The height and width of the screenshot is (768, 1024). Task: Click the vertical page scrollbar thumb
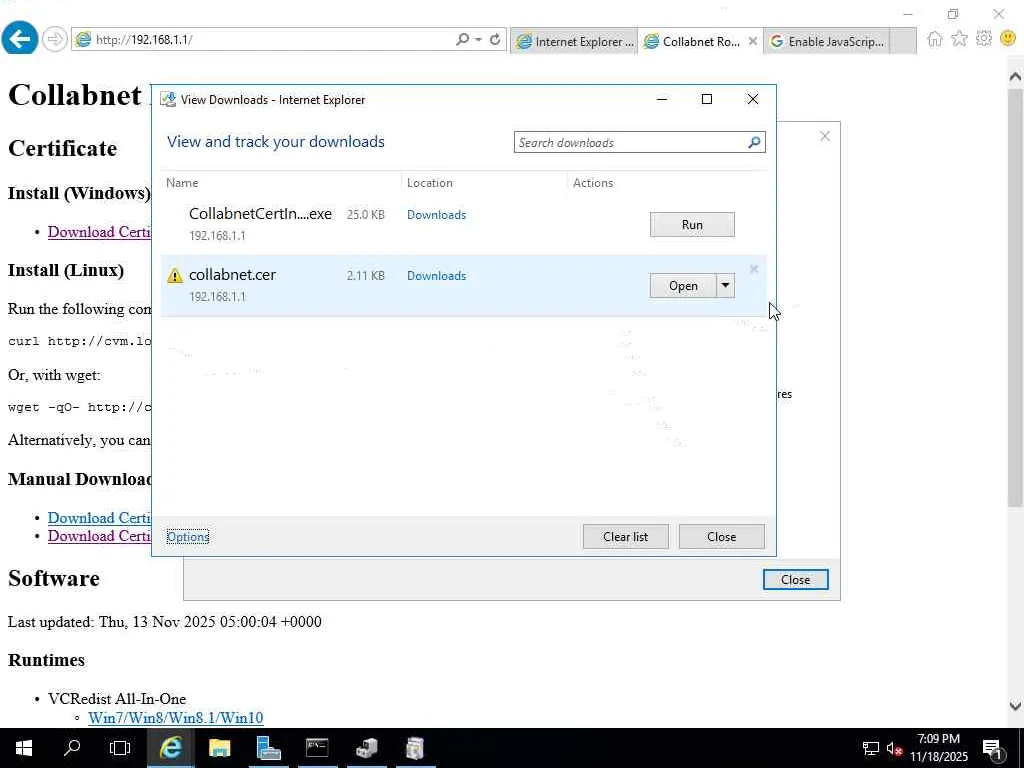(x=1015, y=297)
